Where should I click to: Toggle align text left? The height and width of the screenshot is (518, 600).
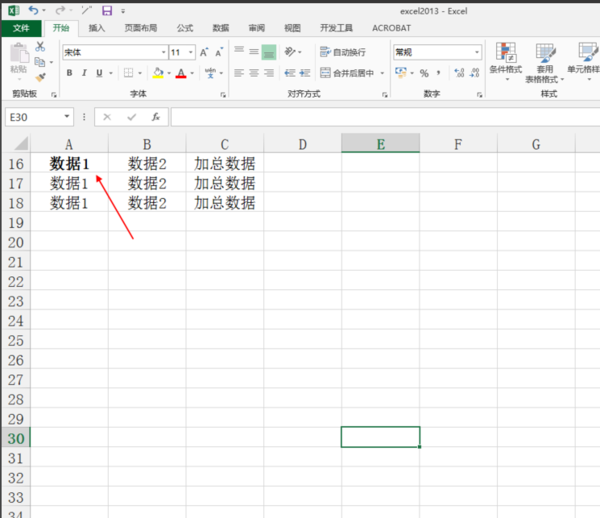tap(239, 73)
